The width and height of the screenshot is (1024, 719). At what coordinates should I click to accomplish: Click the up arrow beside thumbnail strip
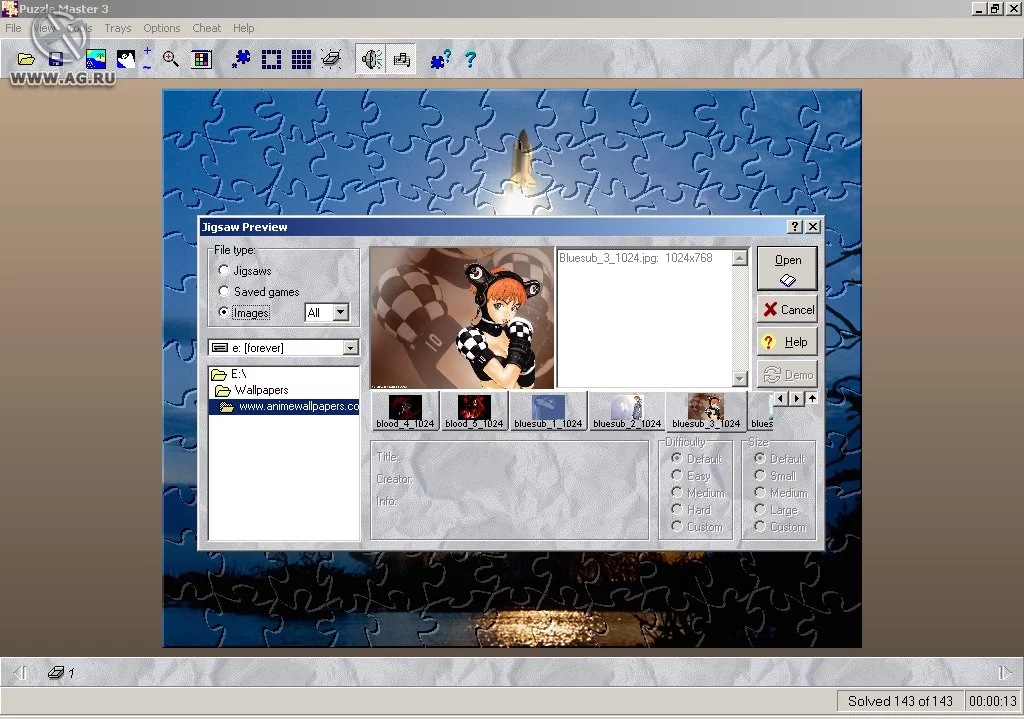point(812,398)
